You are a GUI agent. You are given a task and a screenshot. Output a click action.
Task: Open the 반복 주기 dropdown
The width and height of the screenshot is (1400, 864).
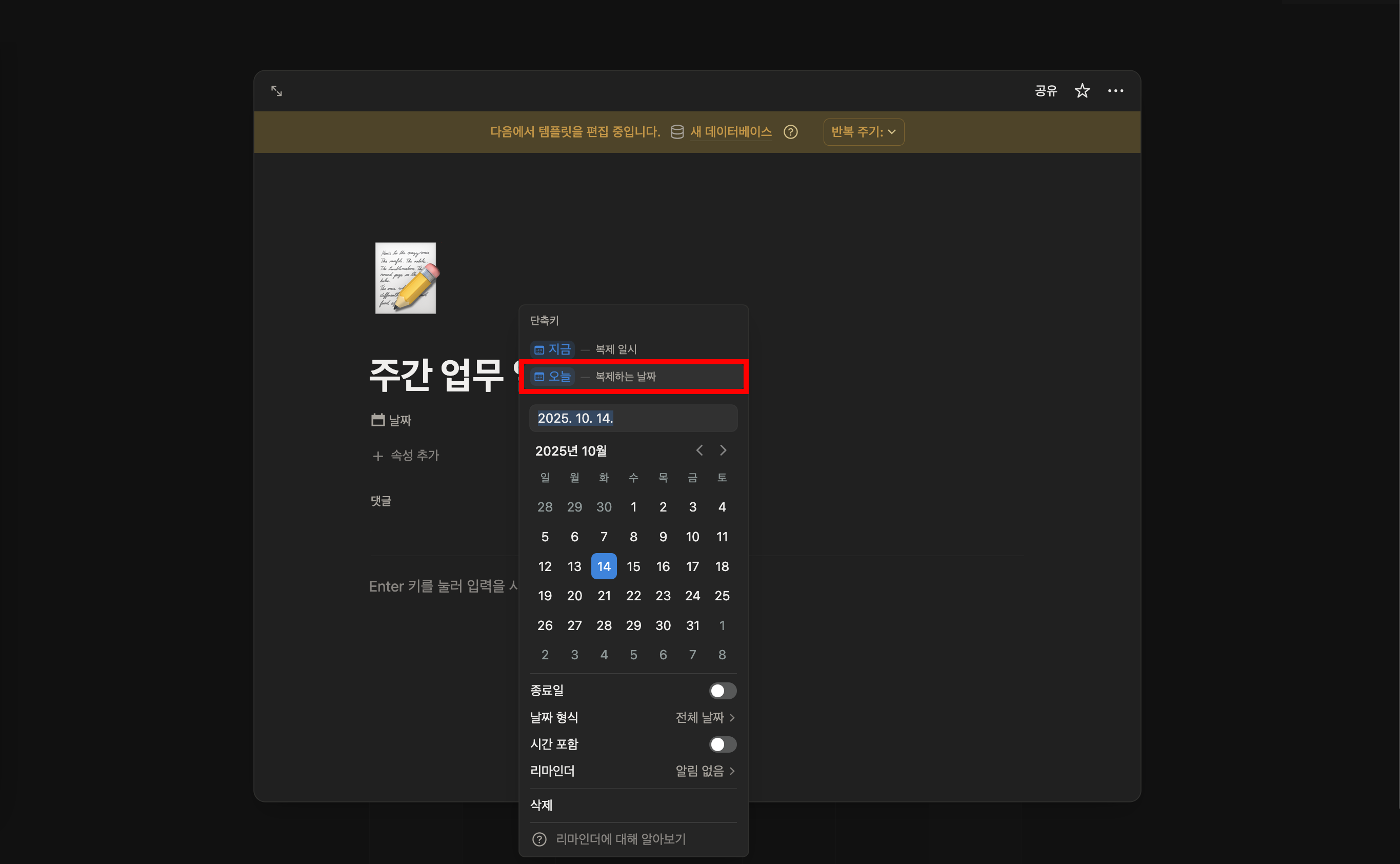click(x=863, y=132)
